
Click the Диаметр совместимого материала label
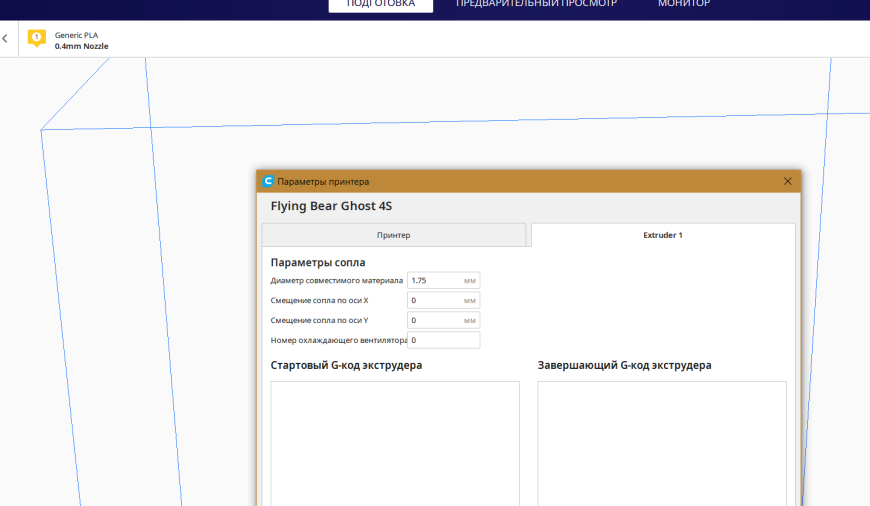pos(337,281)
